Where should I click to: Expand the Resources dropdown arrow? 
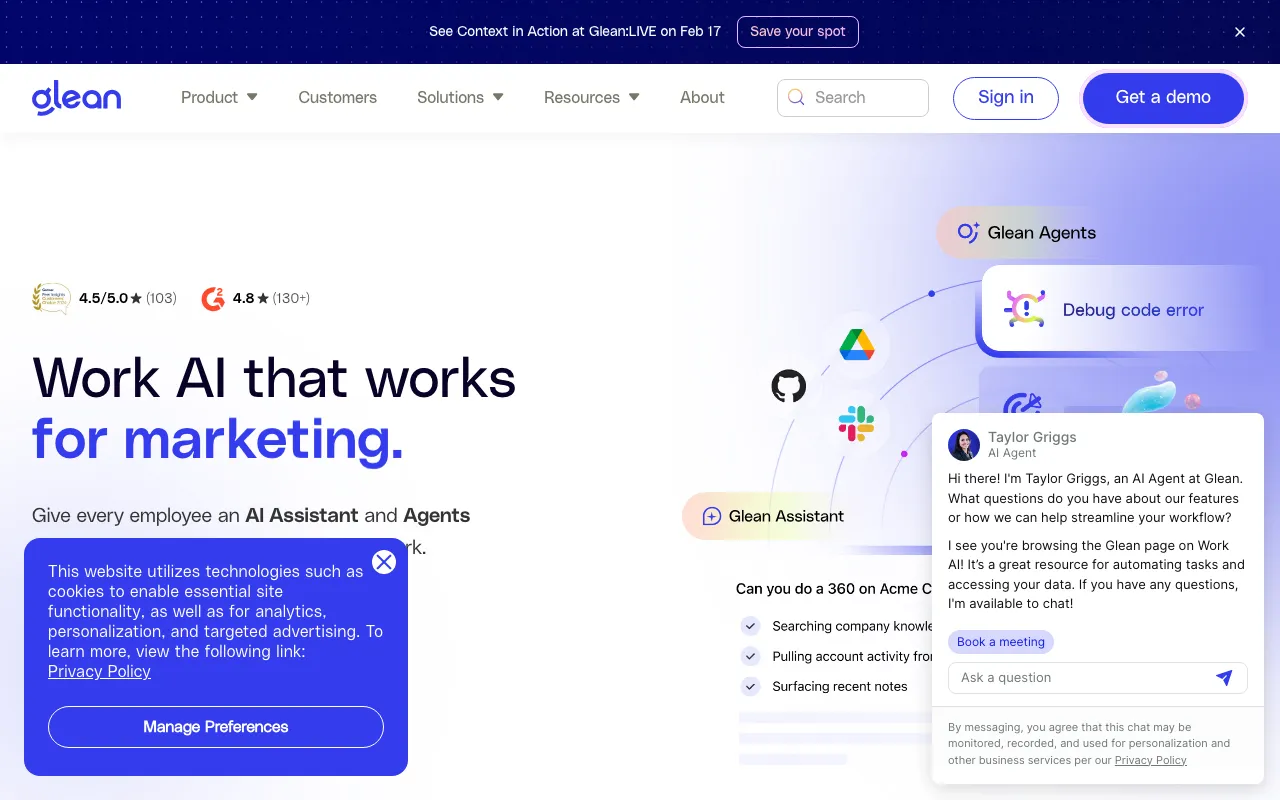[634, 97]
